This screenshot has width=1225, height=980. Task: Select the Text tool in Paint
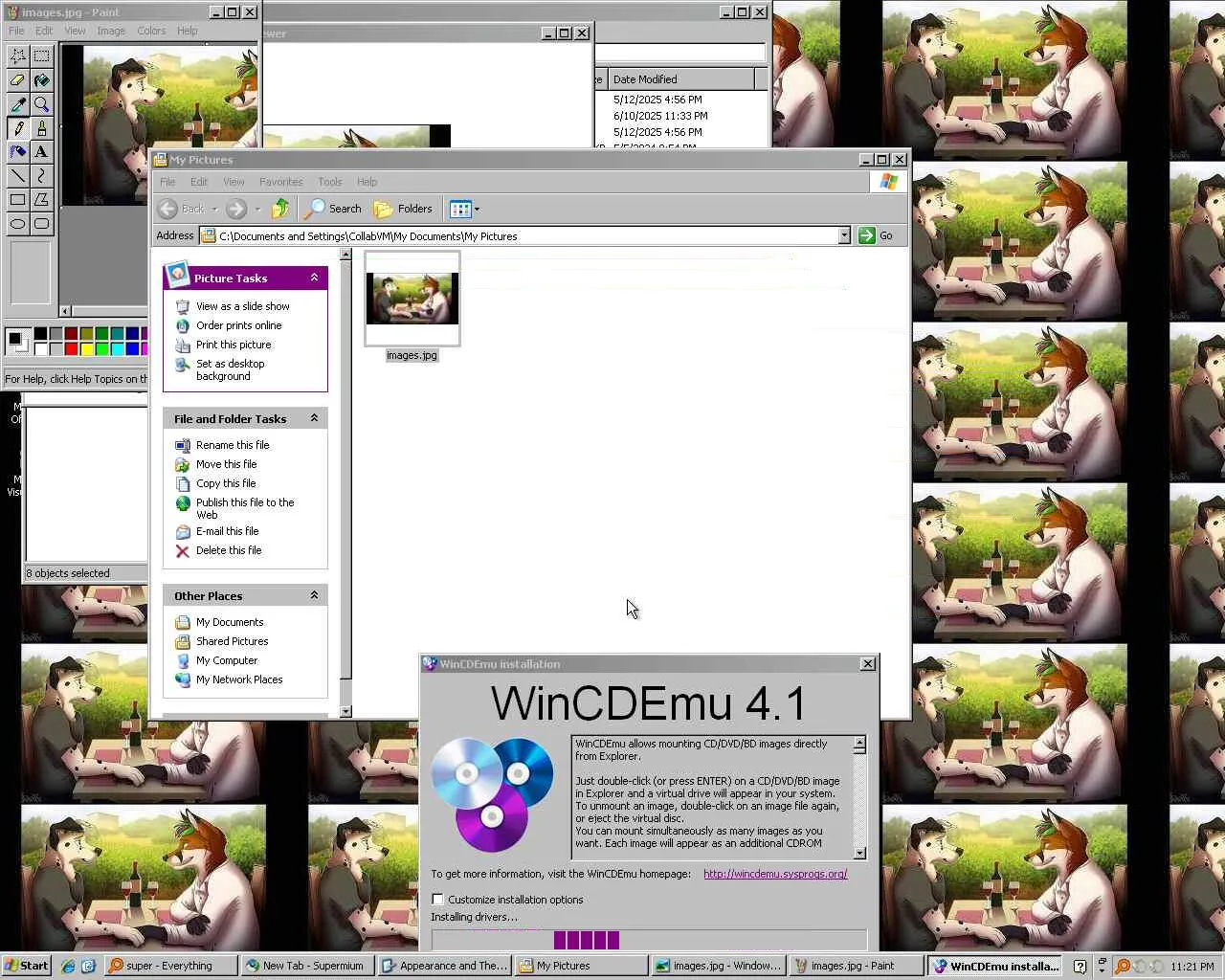click(x=41, y=152)
